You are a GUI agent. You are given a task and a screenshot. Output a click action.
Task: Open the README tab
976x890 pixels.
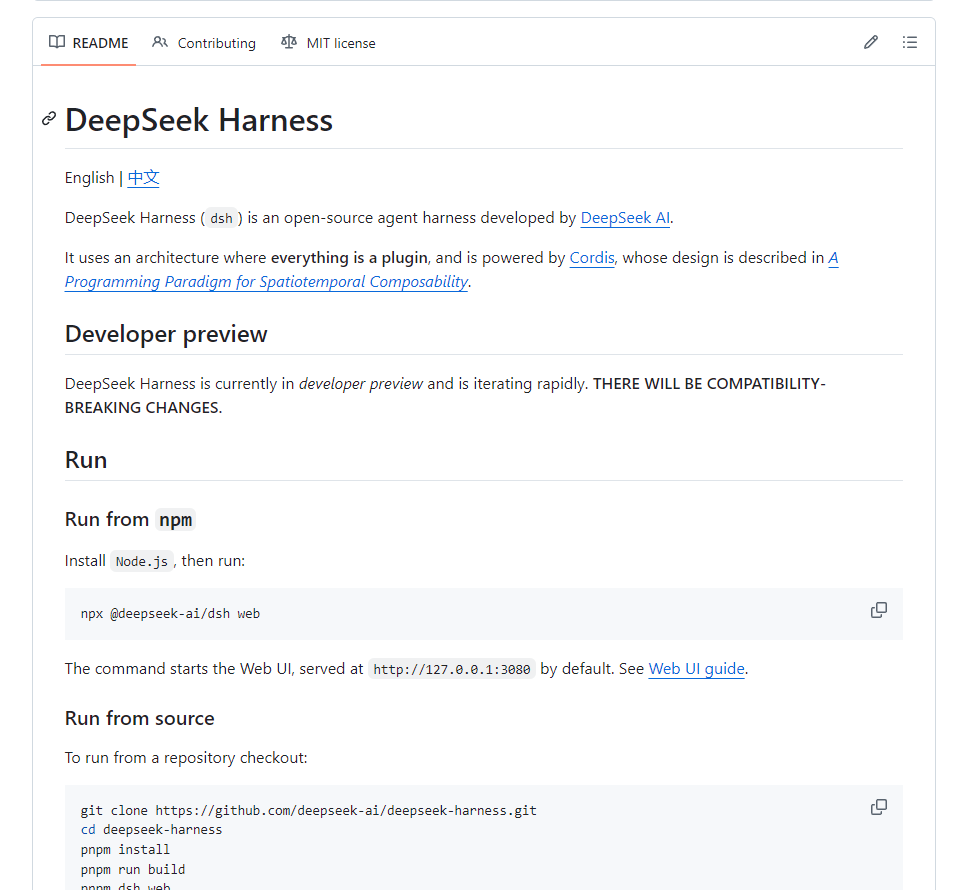pos(88,43)
